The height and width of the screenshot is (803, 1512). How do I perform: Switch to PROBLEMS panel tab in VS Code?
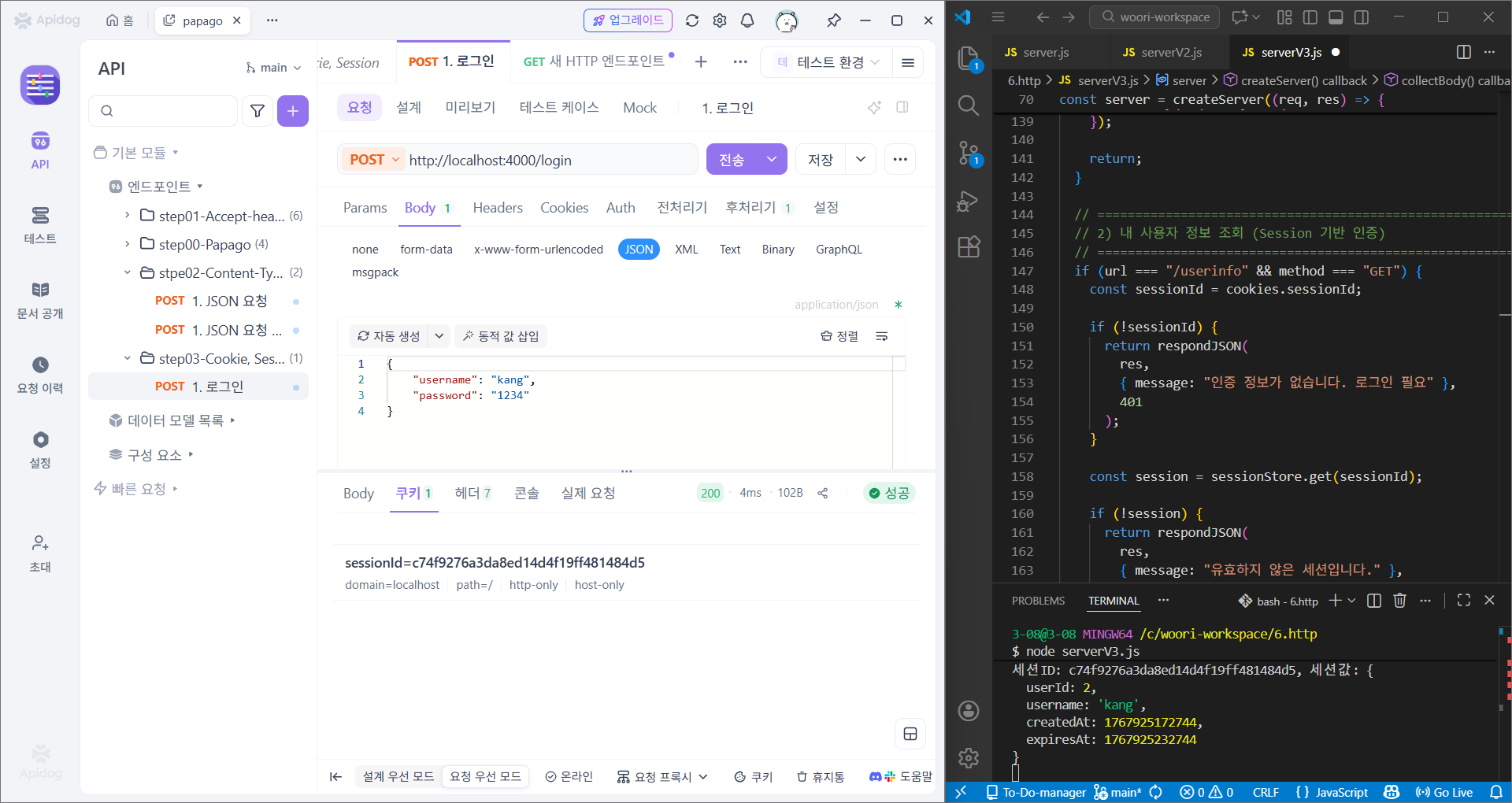[1038, 601]
